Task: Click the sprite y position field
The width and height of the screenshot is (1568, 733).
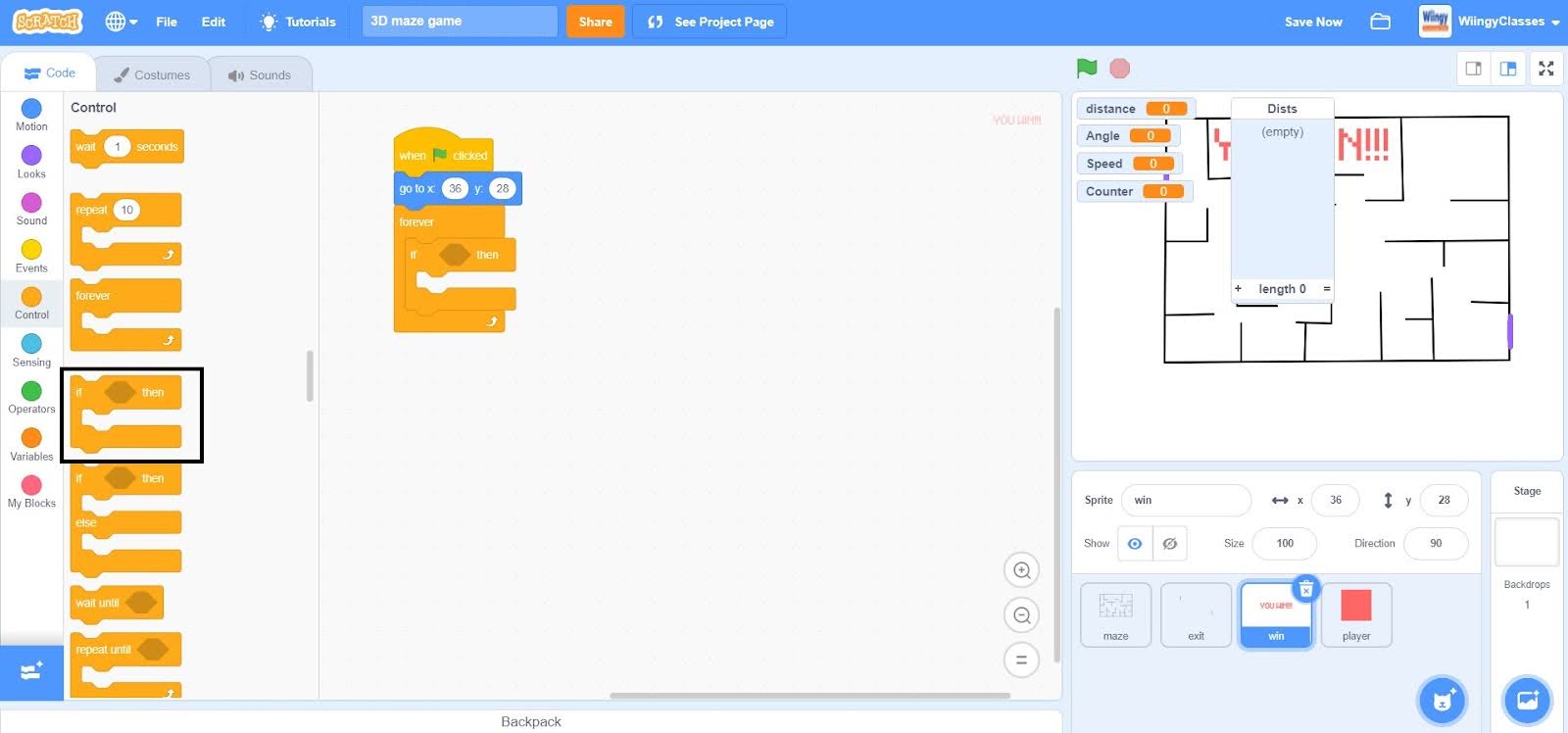Action: pyautogui.click(x=1444, y=500)
